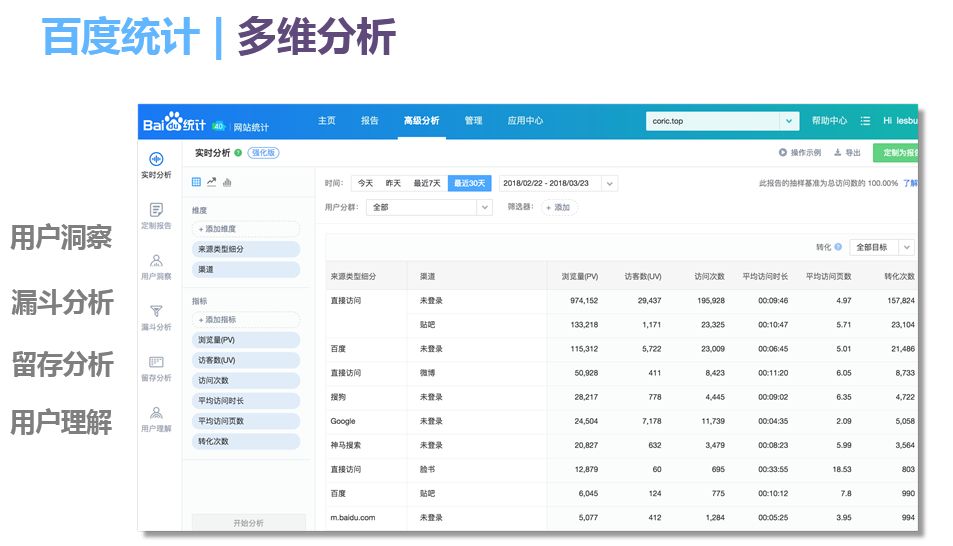The height and width of the screenshot is (546, 953).
Task: Click the Baidu 统计 logo
Action: coord(174,122)
